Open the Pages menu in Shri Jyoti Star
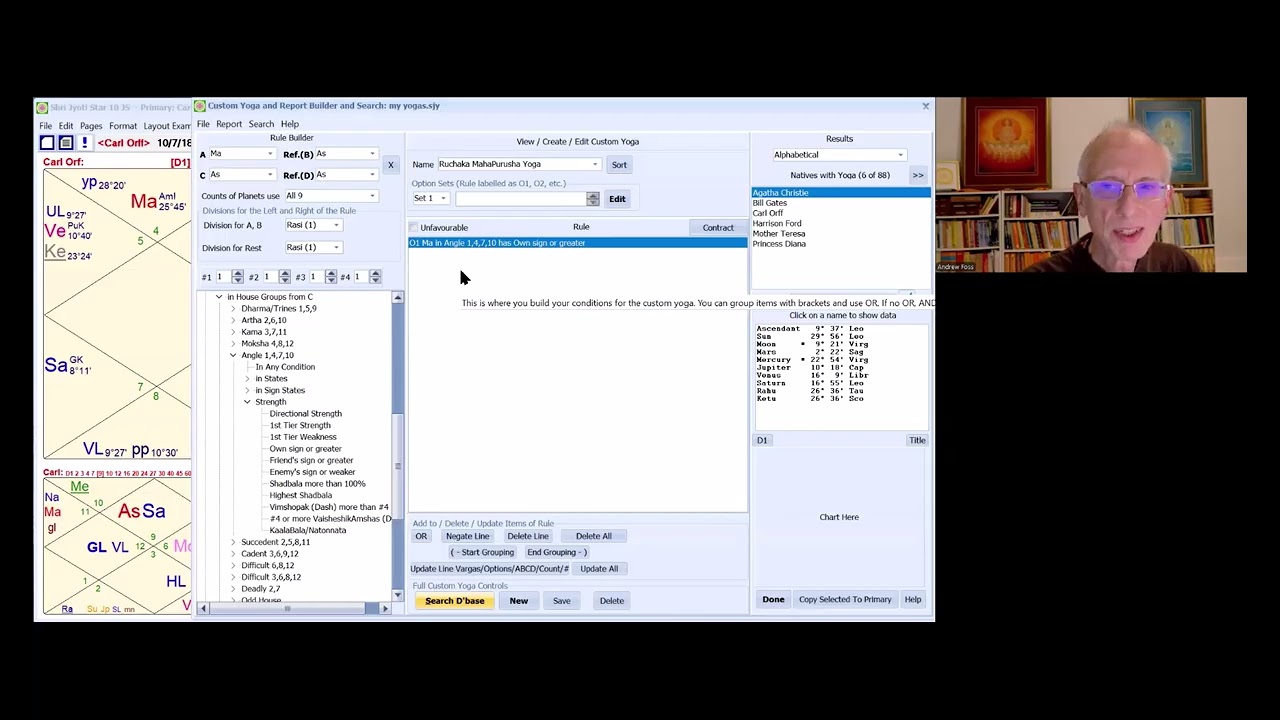The image size is (1280, 720). click(91, 126)
